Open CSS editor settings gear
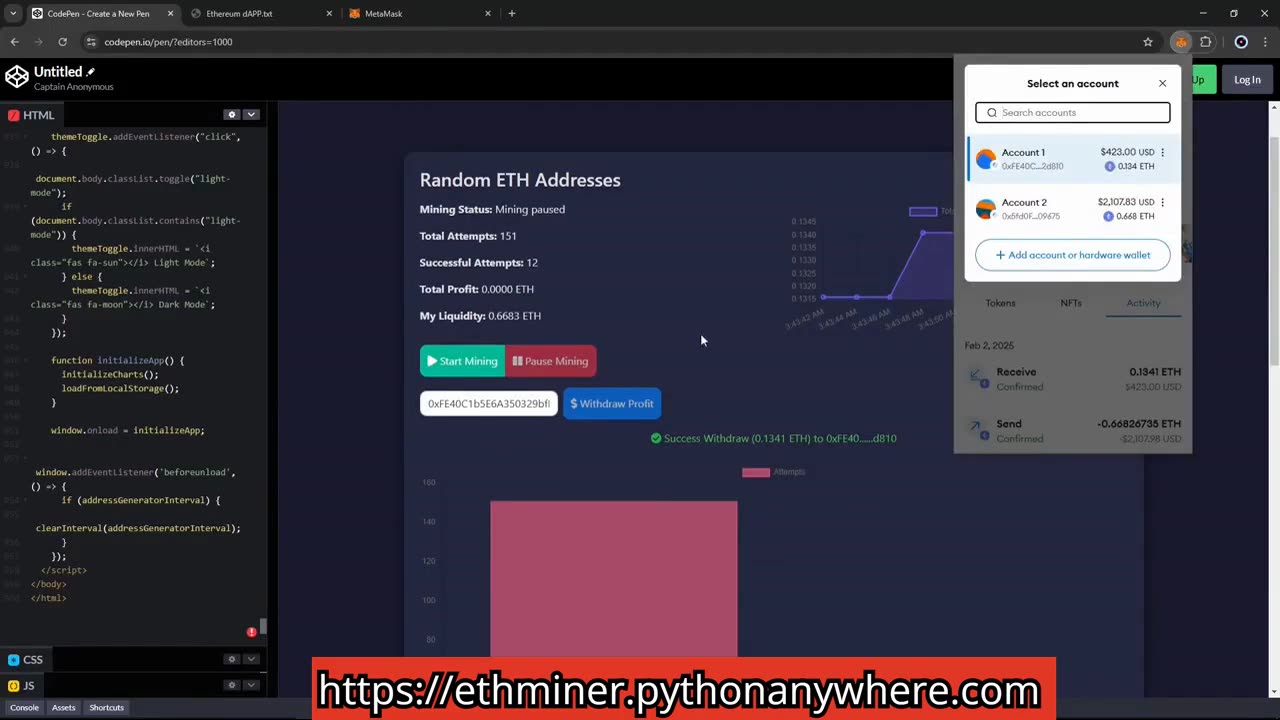This screenshot has height=720, width=1280. (x=231, y=659)
